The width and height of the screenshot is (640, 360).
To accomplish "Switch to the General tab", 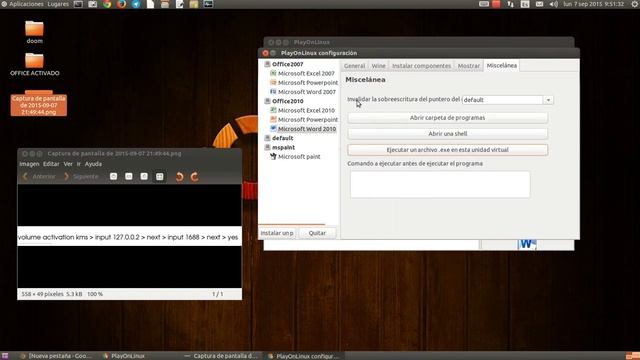I will (x=354, y=66).
